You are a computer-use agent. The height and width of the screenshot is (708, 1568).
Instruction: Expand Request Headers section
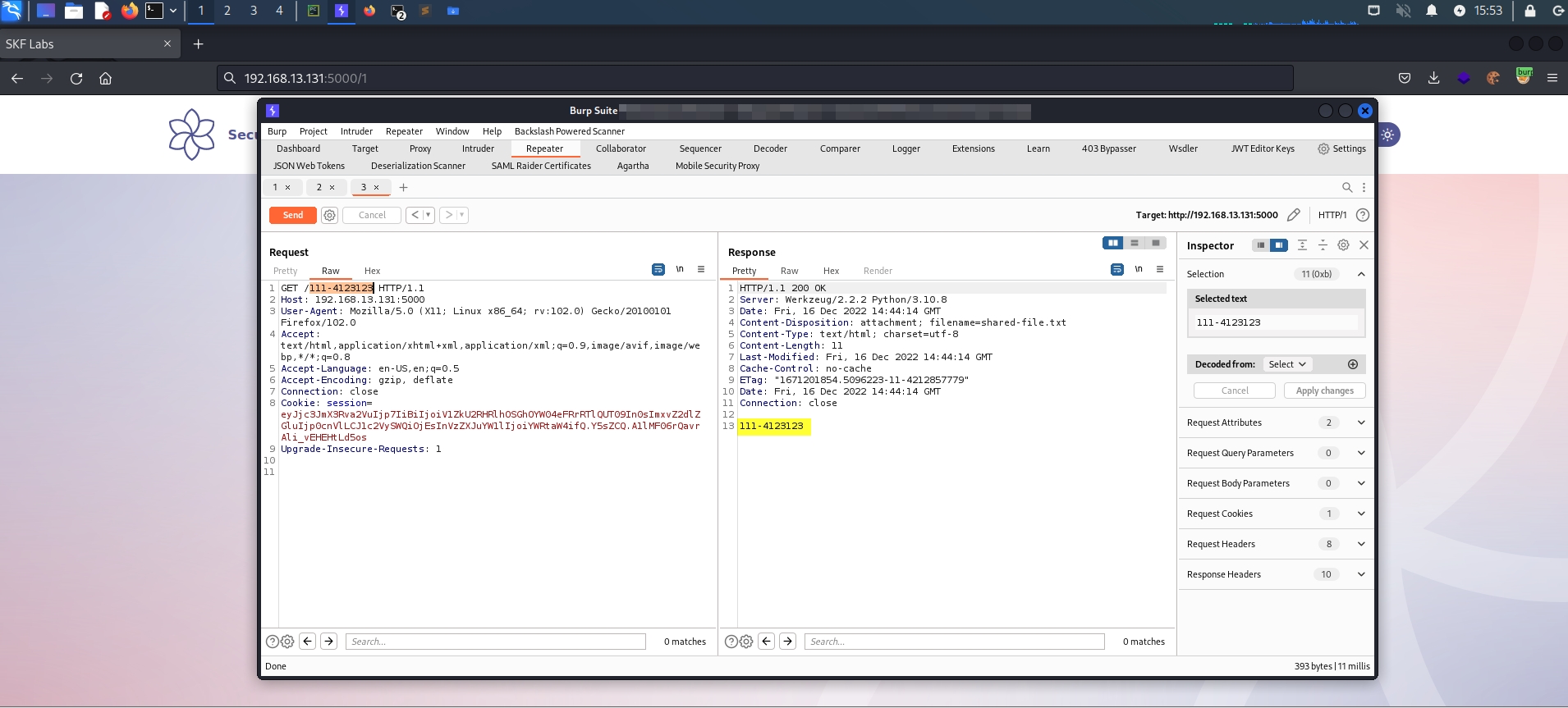tap(1361, 544)
